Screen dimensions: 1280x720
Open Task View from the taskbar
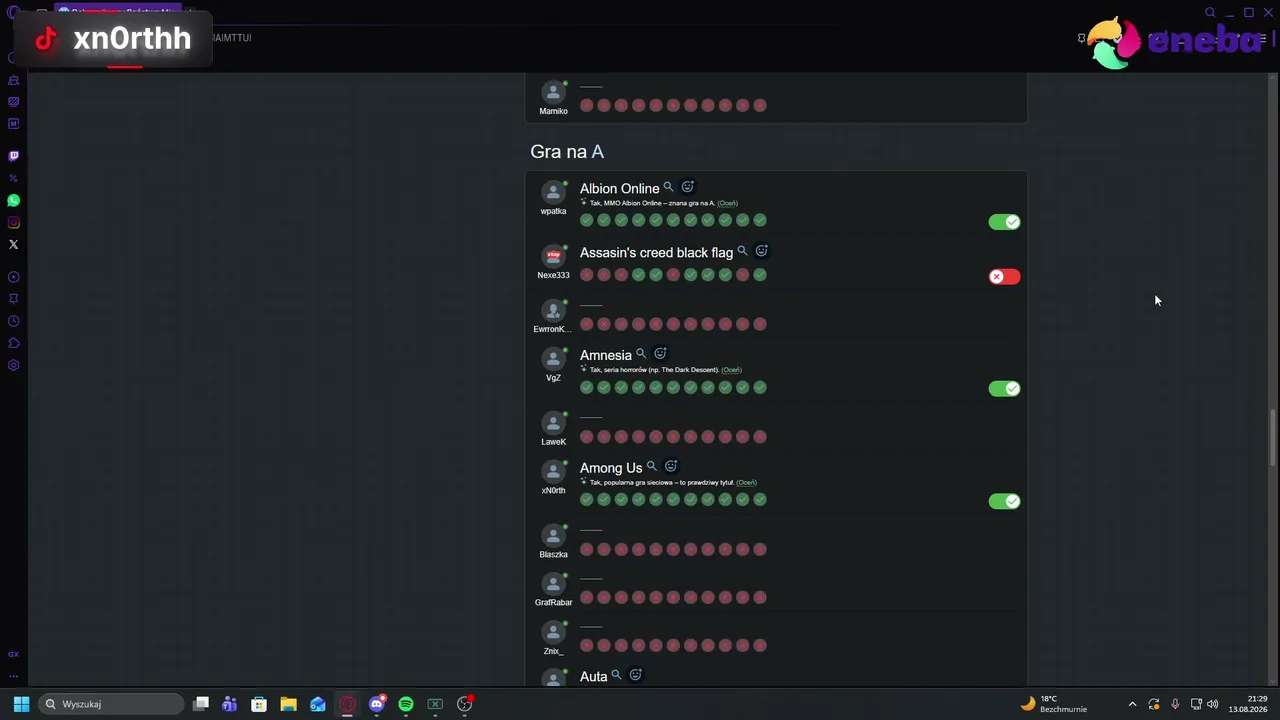(201, 704)
